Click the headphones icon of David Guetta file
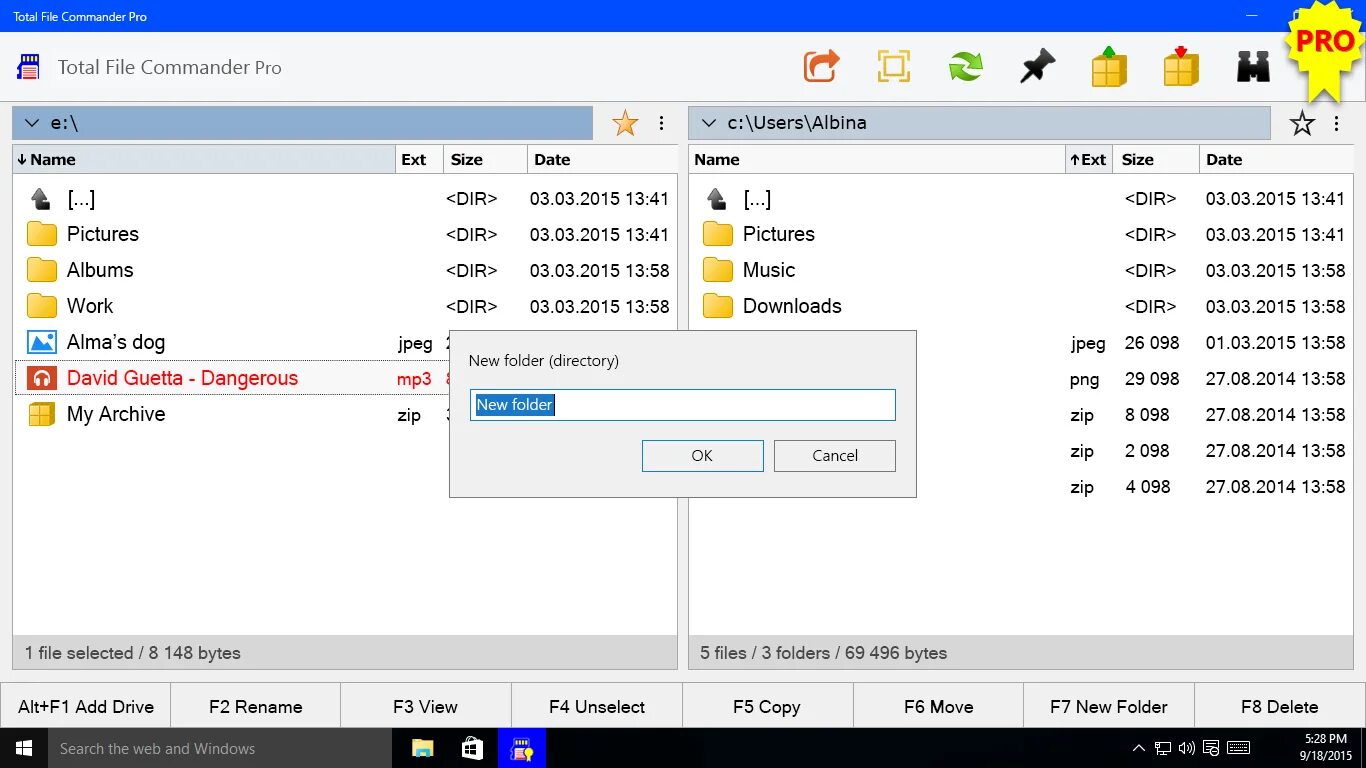Image resolution: width=1366 pixels, height=768 pixels. coord(41,378)
